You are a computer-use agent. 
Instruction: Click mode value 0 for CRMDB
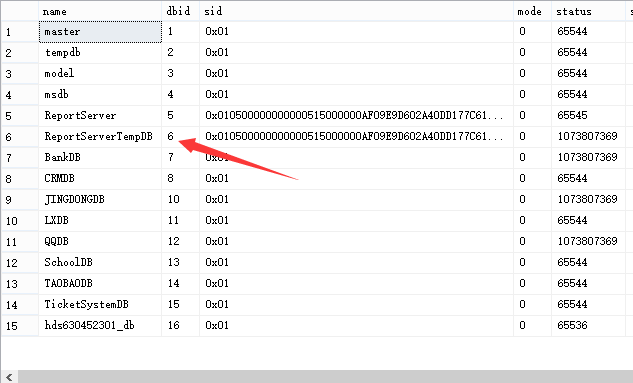click(532, 178)
